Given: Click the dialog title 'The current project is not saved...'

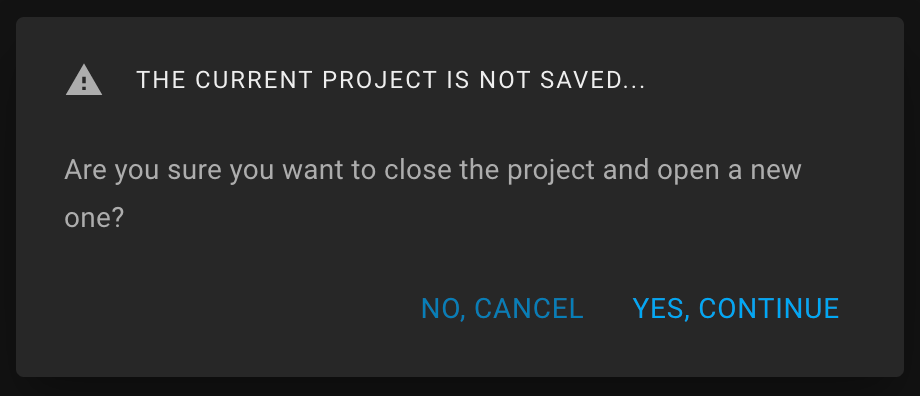Looking at the screenshot, I should coord(391,80).
